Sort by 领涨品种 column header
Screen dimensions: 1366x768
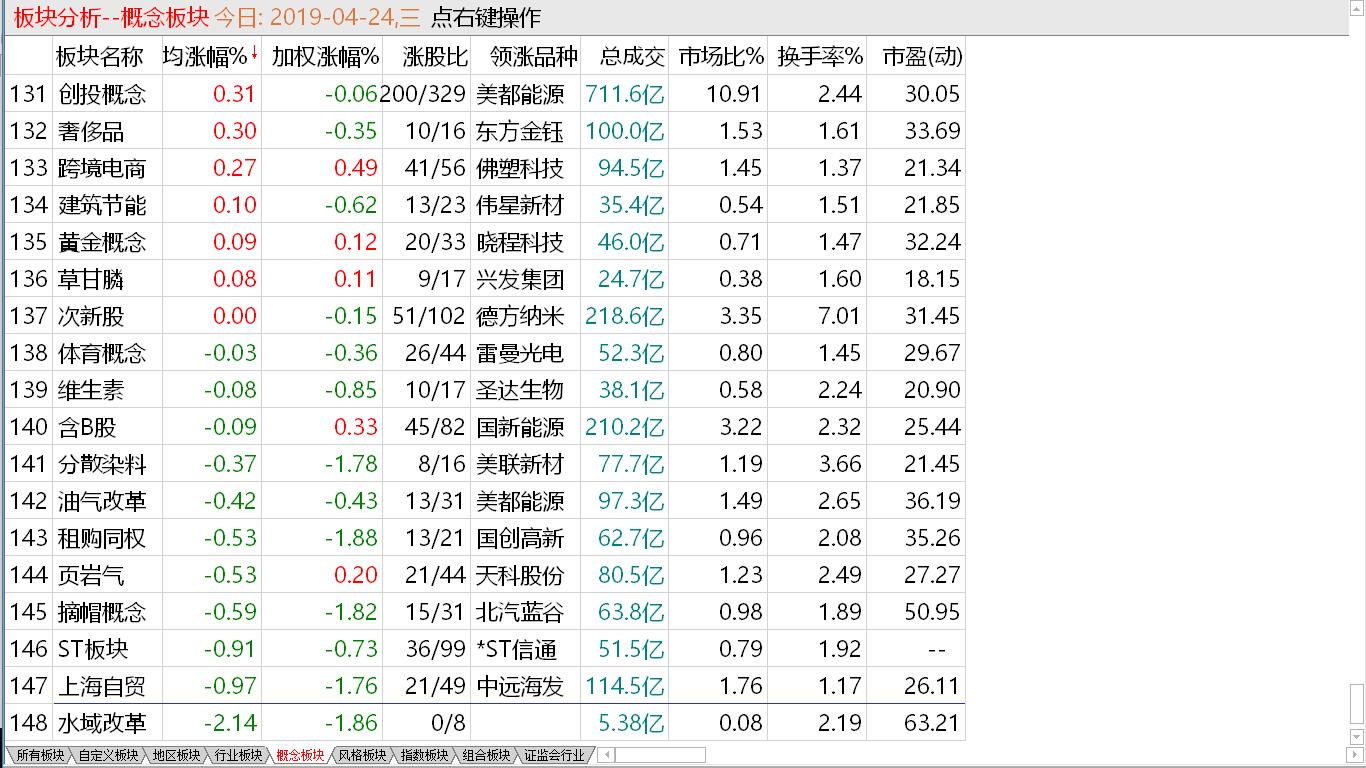point(534,57)
